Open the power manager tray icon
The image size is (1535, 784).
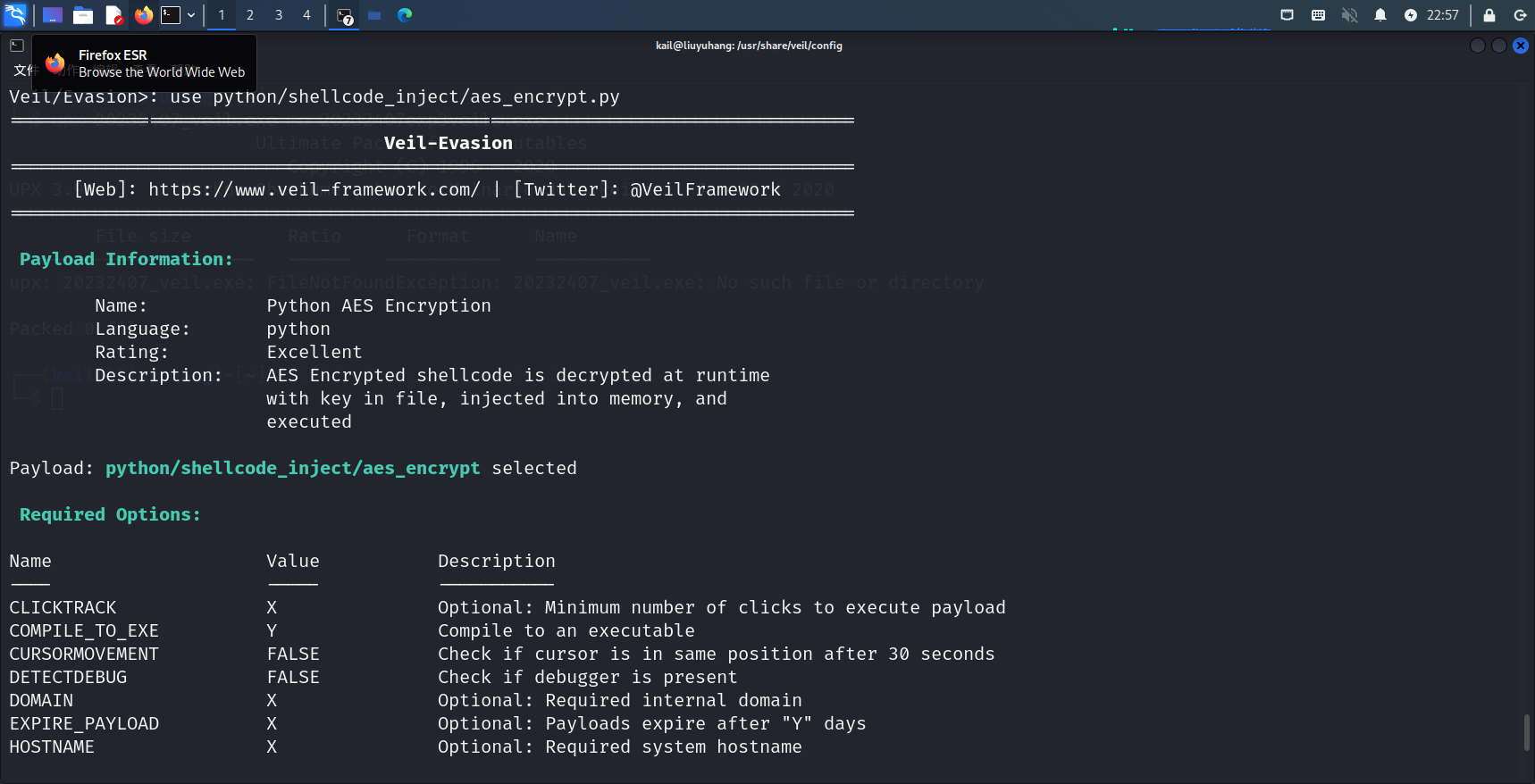(1411, 15)
